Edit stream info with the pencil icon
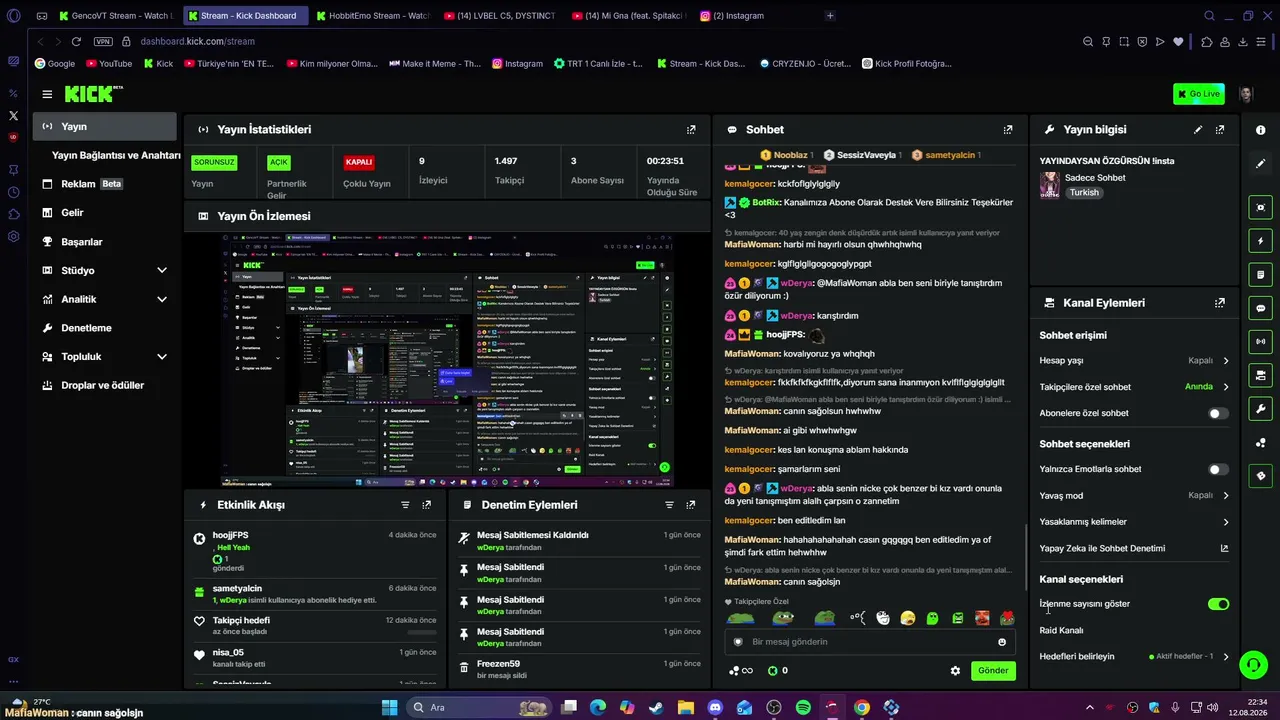Viewport: 1280px width, 720px height. [1198, 129]
